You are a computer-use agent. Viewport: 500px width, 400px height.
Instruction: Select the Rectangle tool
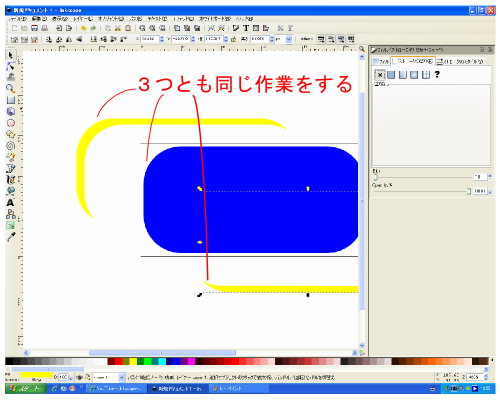pyautogui.click(x=11, y=100)
